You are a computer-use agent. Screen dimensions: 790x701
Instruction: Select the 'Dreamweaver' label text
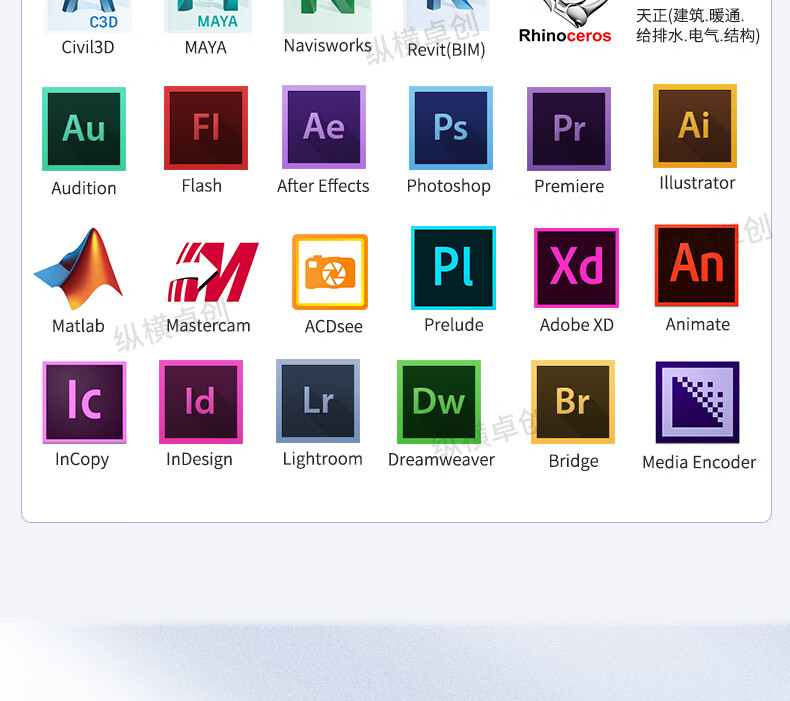tap(441, 460)
